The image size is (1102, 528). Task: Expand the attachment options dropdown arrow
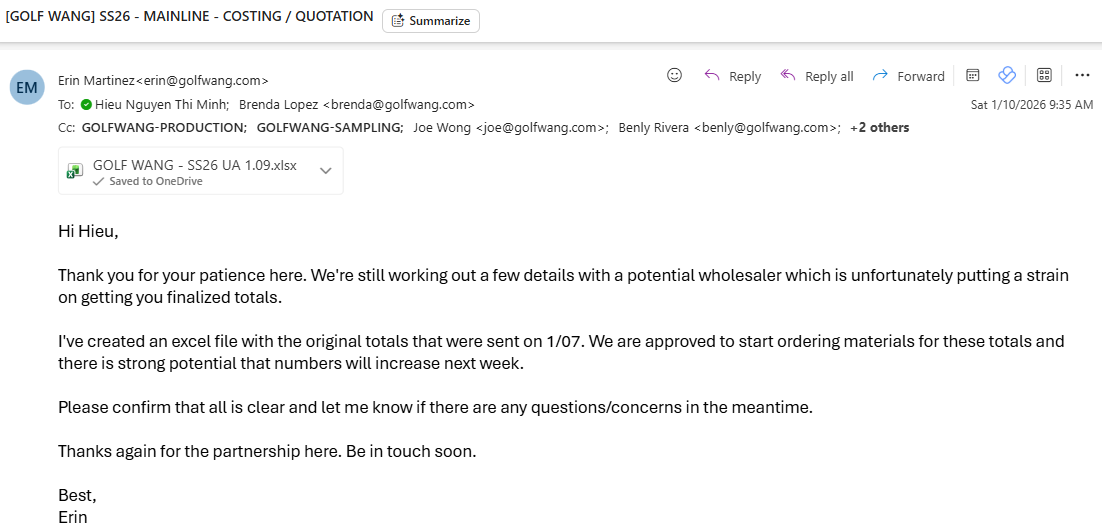pyautogui.click(x=325, y=171)
